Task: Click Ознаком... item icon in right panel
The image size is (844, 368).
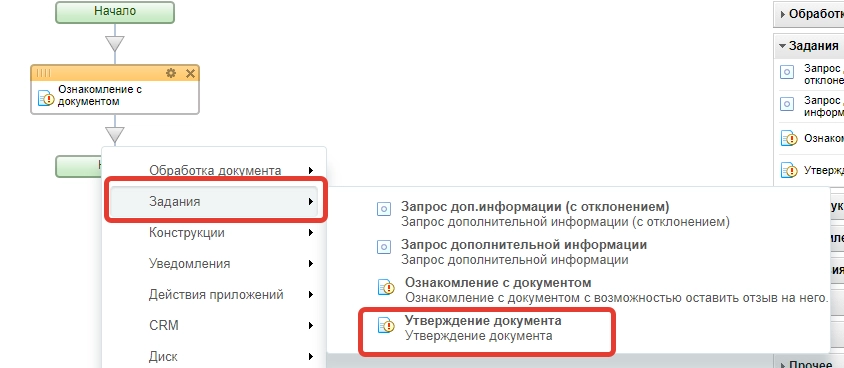Action: tap(789, 138)
